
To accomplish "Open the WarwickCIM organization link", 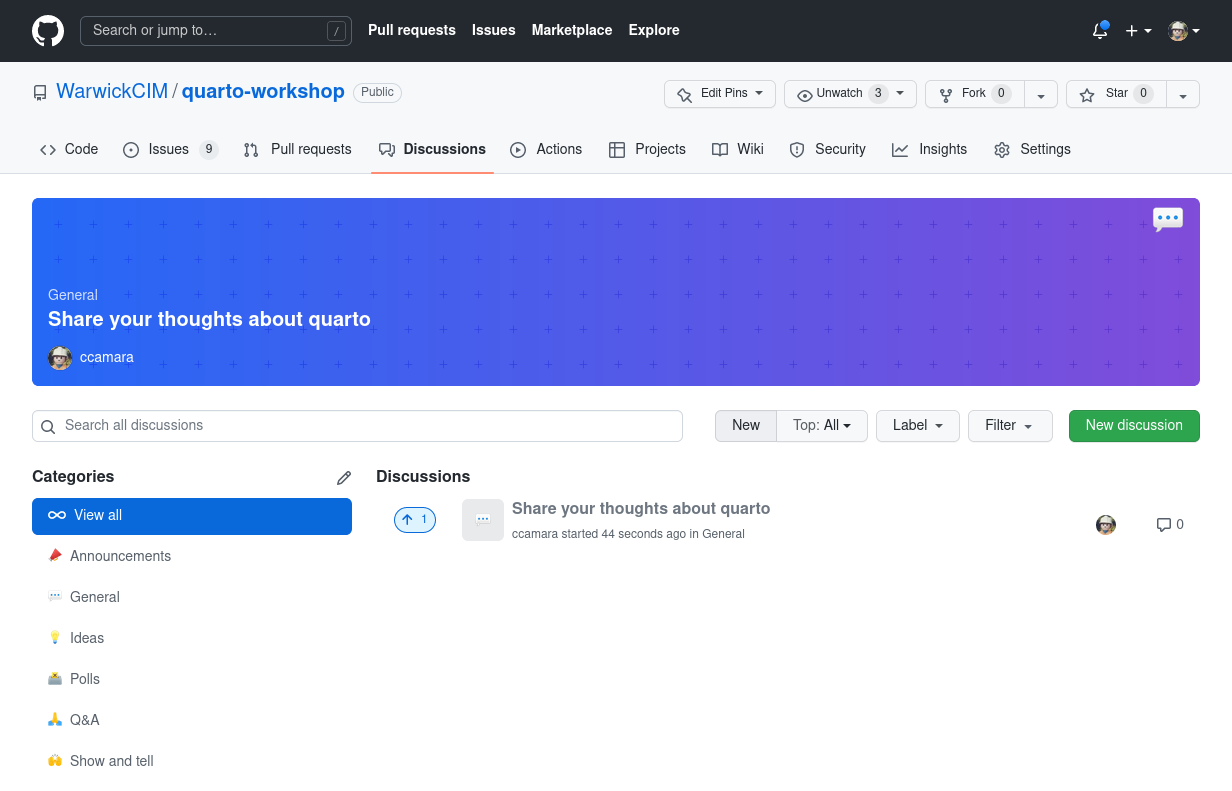I will pos(112,92).
